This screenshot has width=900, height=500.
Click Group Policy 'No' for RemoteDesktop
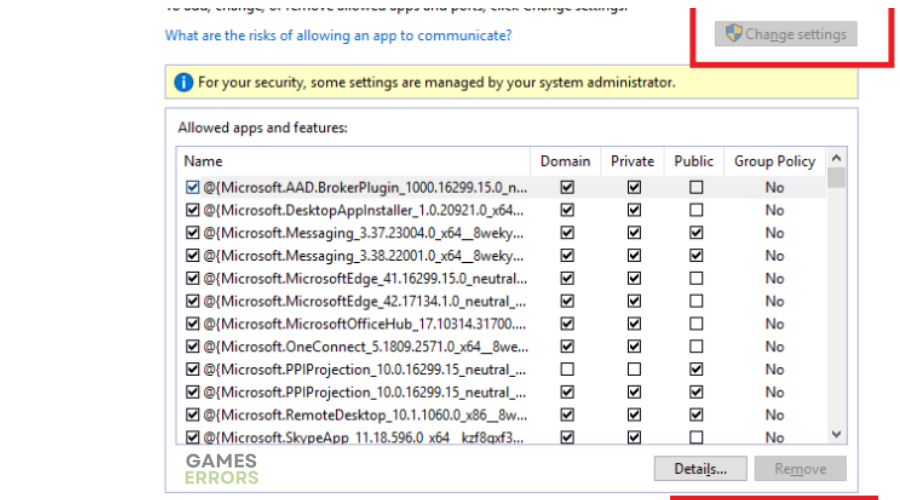(774, 415)
